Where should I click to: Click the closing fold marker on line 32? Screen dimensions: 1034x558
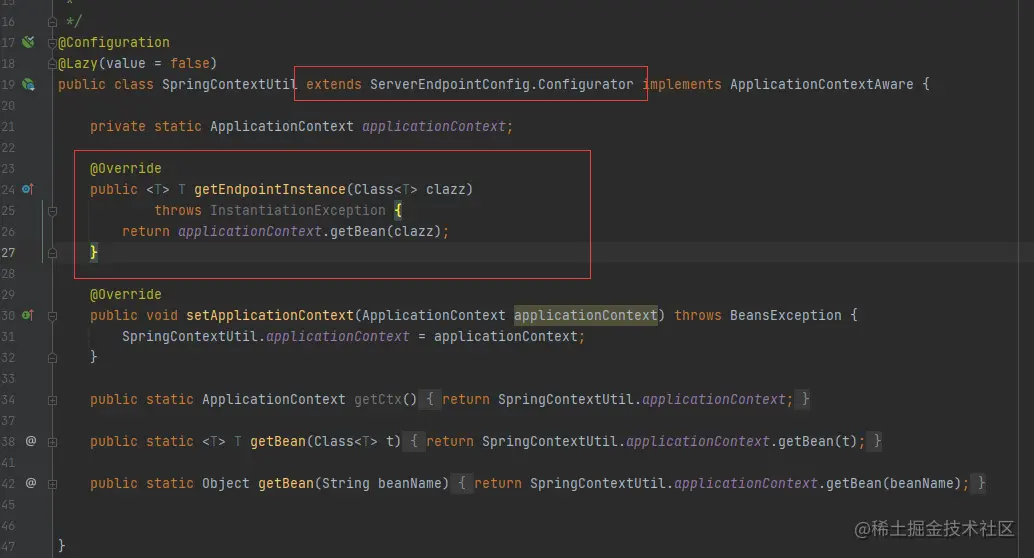click(52, 358)
